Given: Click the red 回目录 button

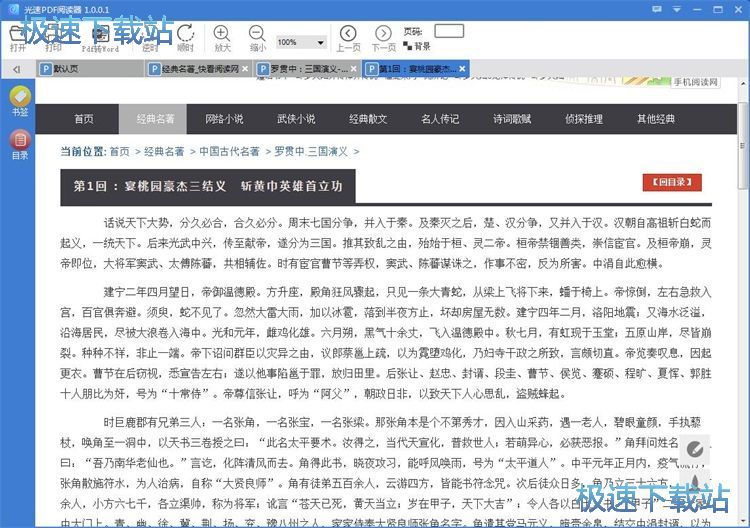Looking at the screenshot, I should tap(672, 182).
